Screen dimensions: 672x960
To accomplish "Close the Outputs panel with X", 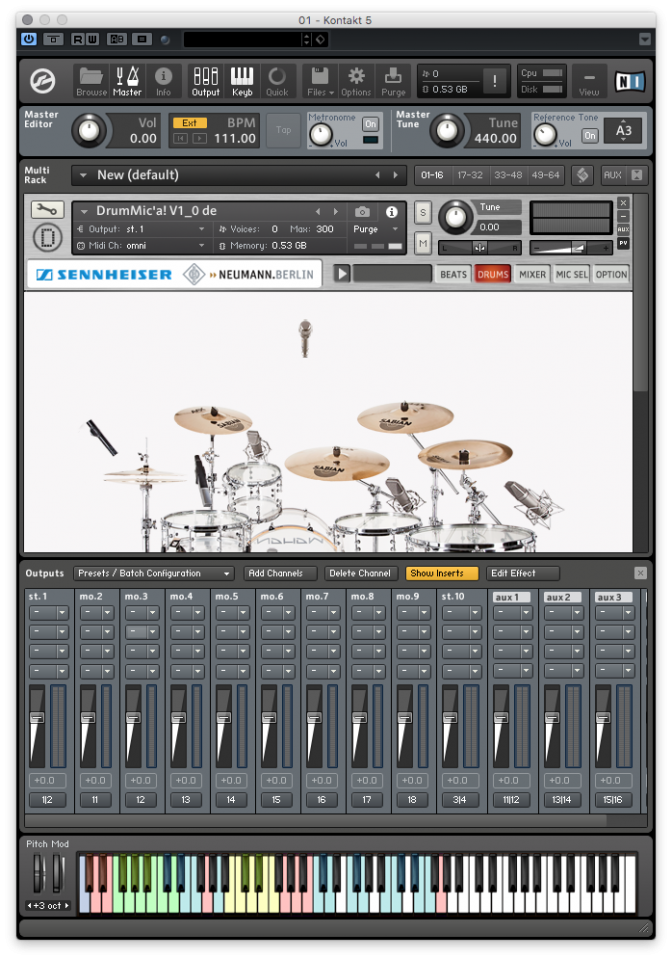I will pos(640,573).
